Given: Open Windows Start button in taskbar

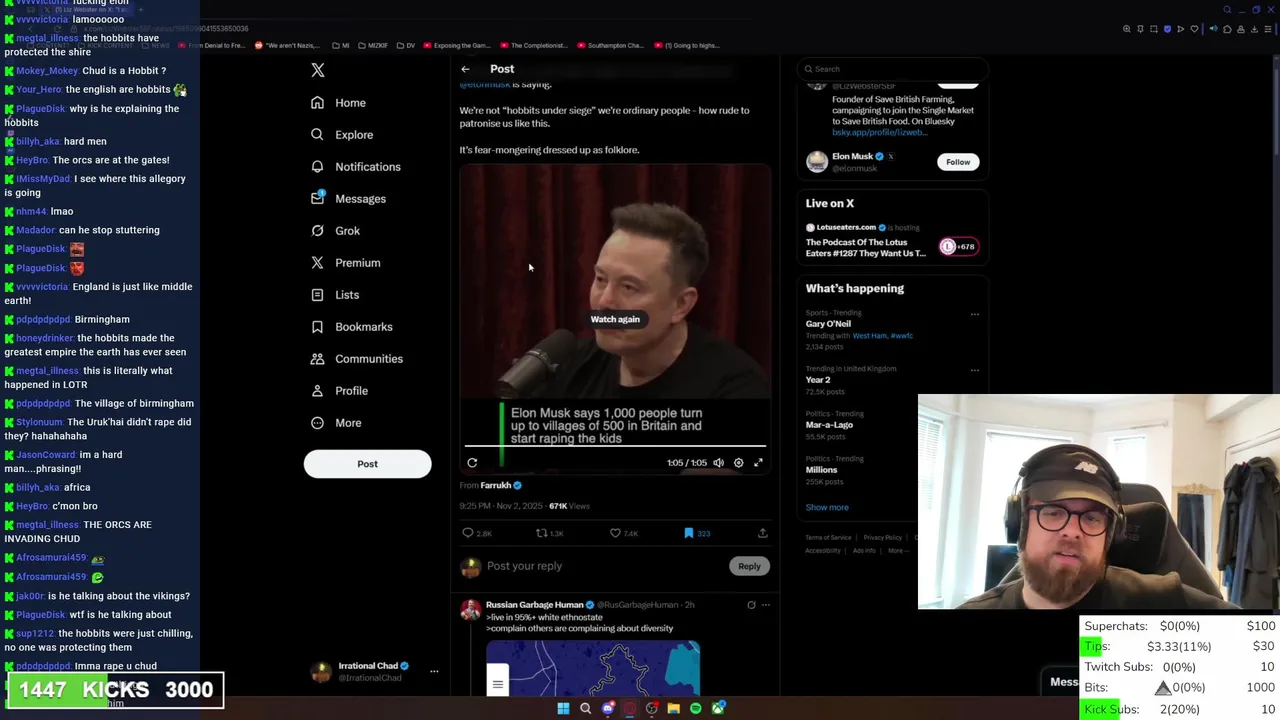Looking at the screenshot, I should [563, 708].
